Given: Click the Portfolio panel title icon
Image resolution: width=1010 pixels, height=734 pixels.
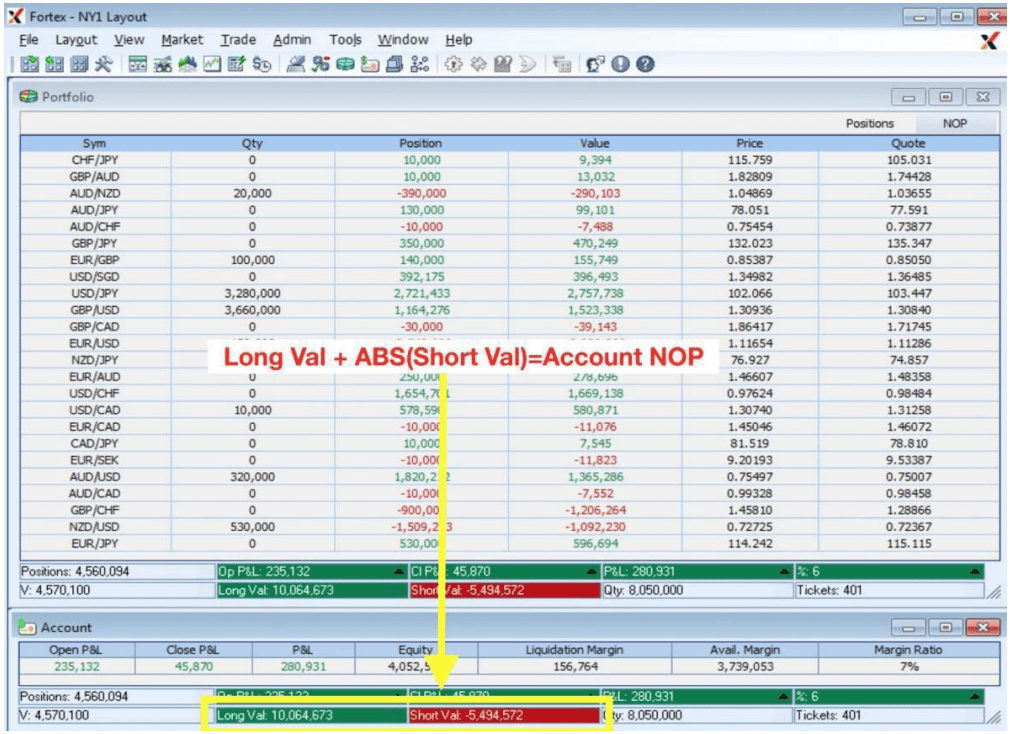Looking at the screenshot, I should [x=28, y=97].
